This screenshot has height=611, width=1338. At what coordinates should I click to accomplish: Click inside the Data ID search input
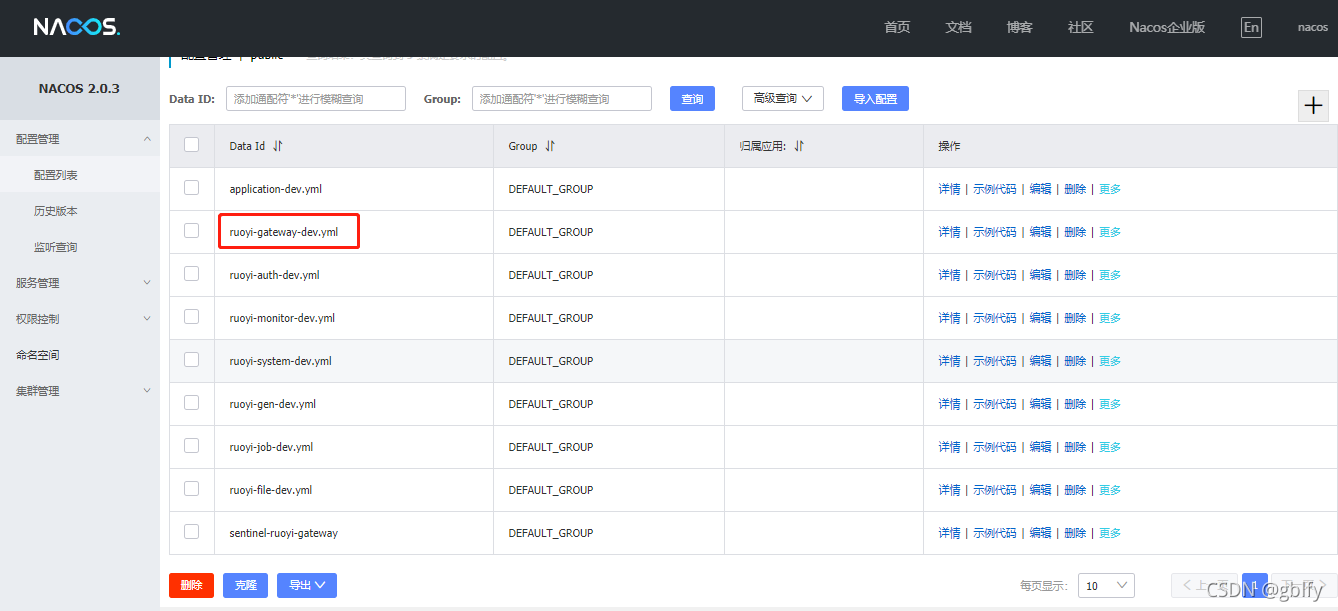(x=315, y=98)
